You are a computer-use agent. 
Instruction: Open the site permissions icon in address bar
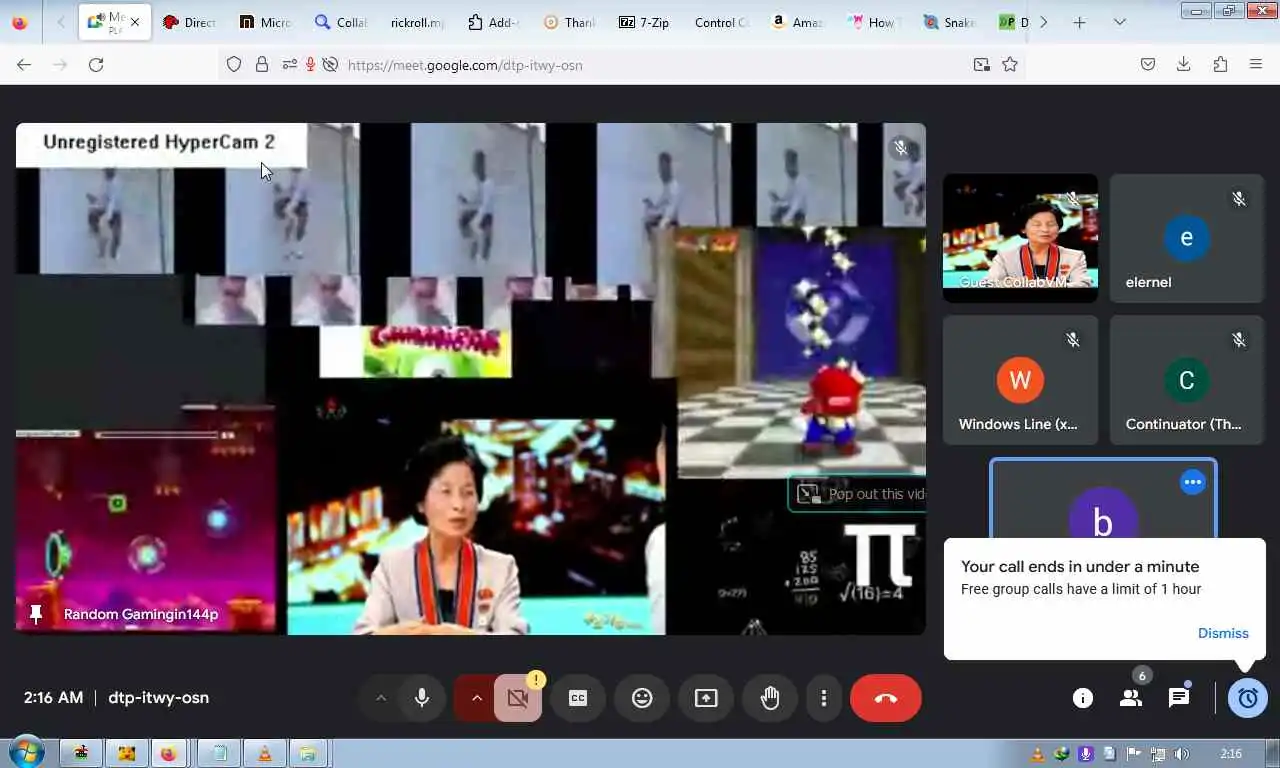click(x=289, y=64)
